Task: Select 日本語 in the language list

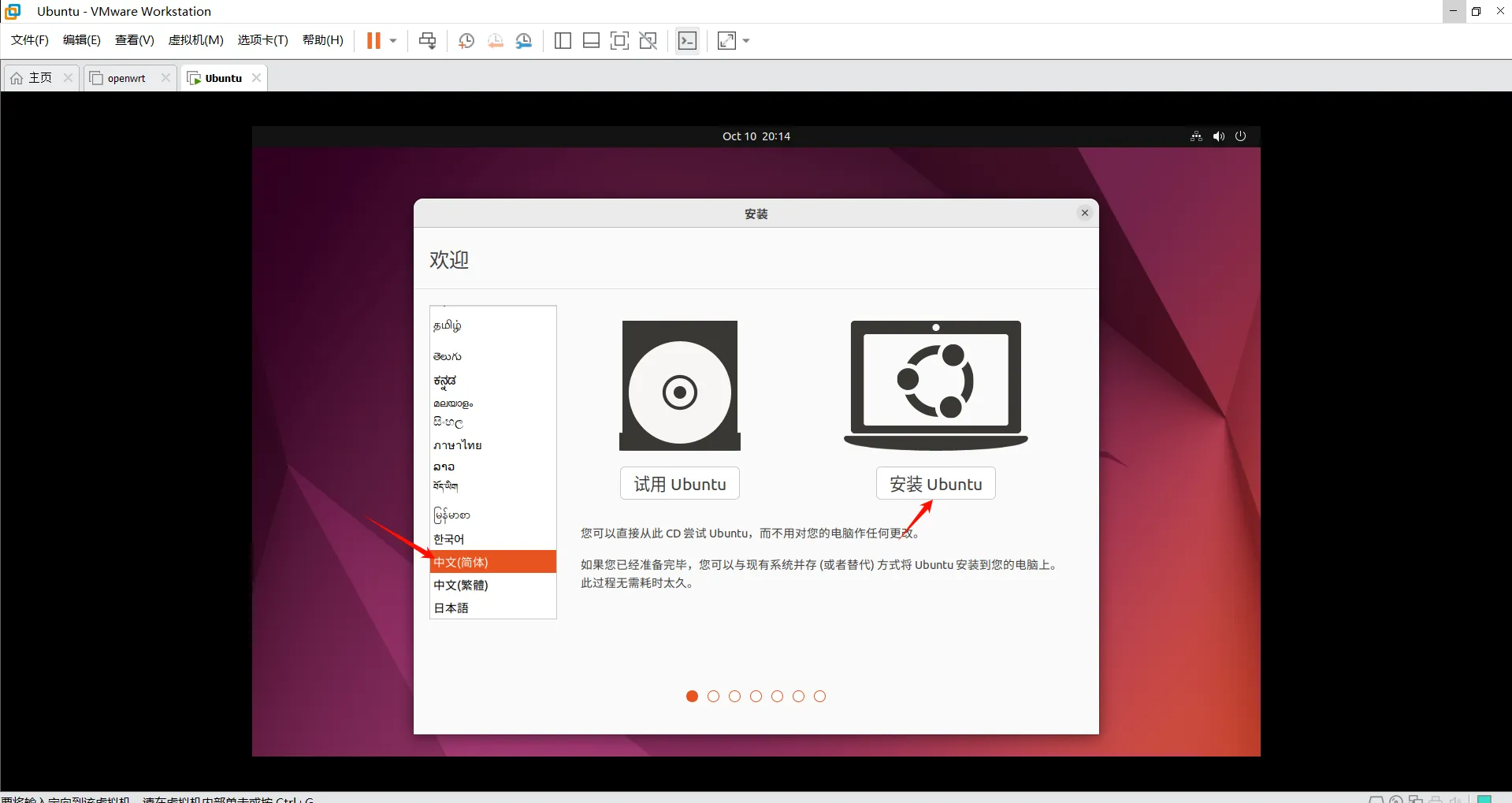Action: 452,607
